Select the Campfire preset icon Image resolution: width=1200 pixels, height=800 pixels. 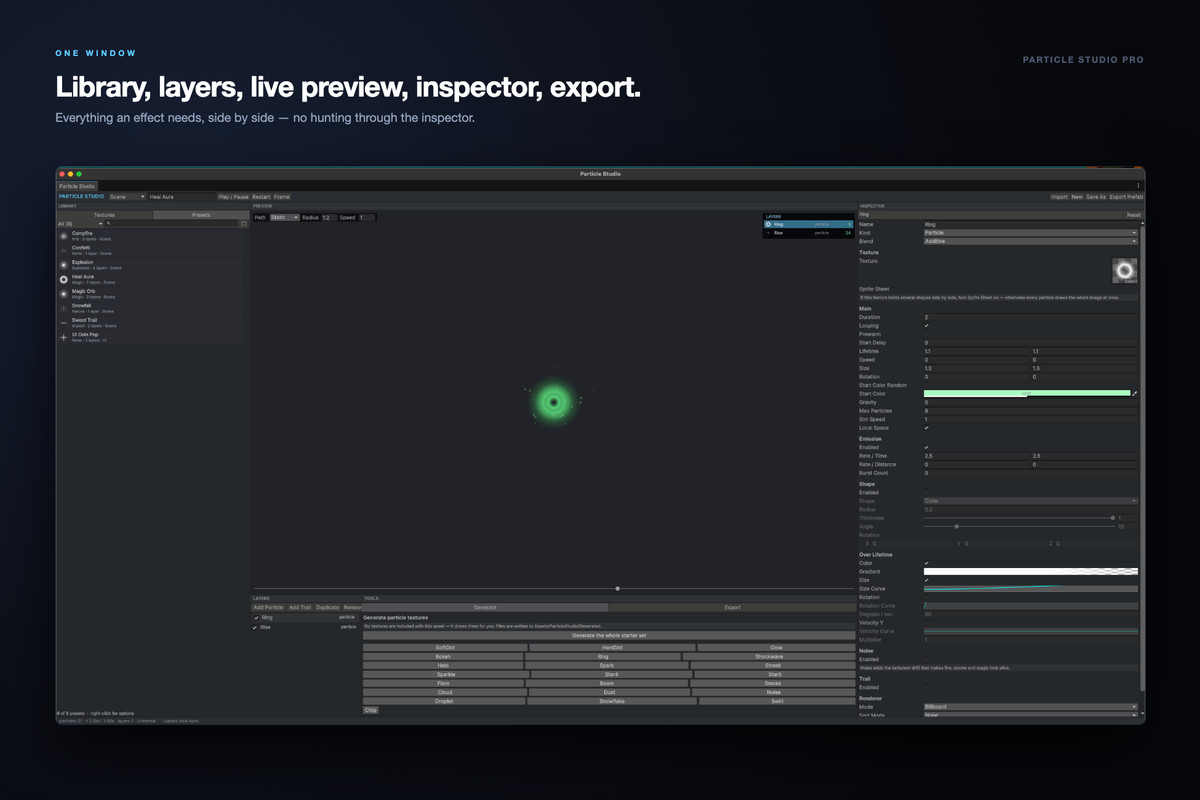[64, 236]
